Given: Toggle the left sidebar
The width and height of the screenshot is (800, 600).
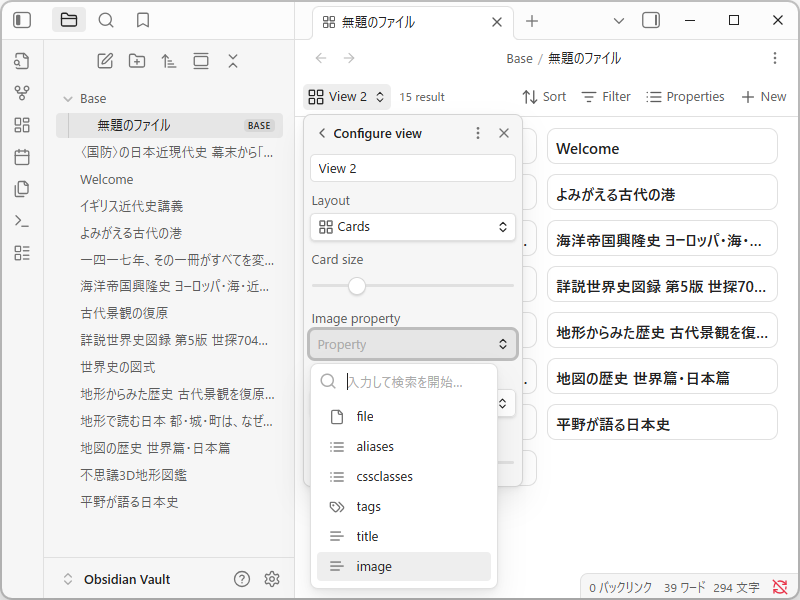Looking at the screenshot, I should (20, 20).
